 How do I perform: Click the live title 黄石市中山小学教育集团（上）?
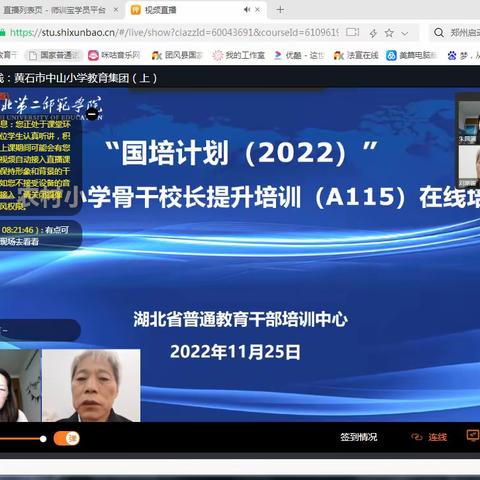click(x=85, y=78)
